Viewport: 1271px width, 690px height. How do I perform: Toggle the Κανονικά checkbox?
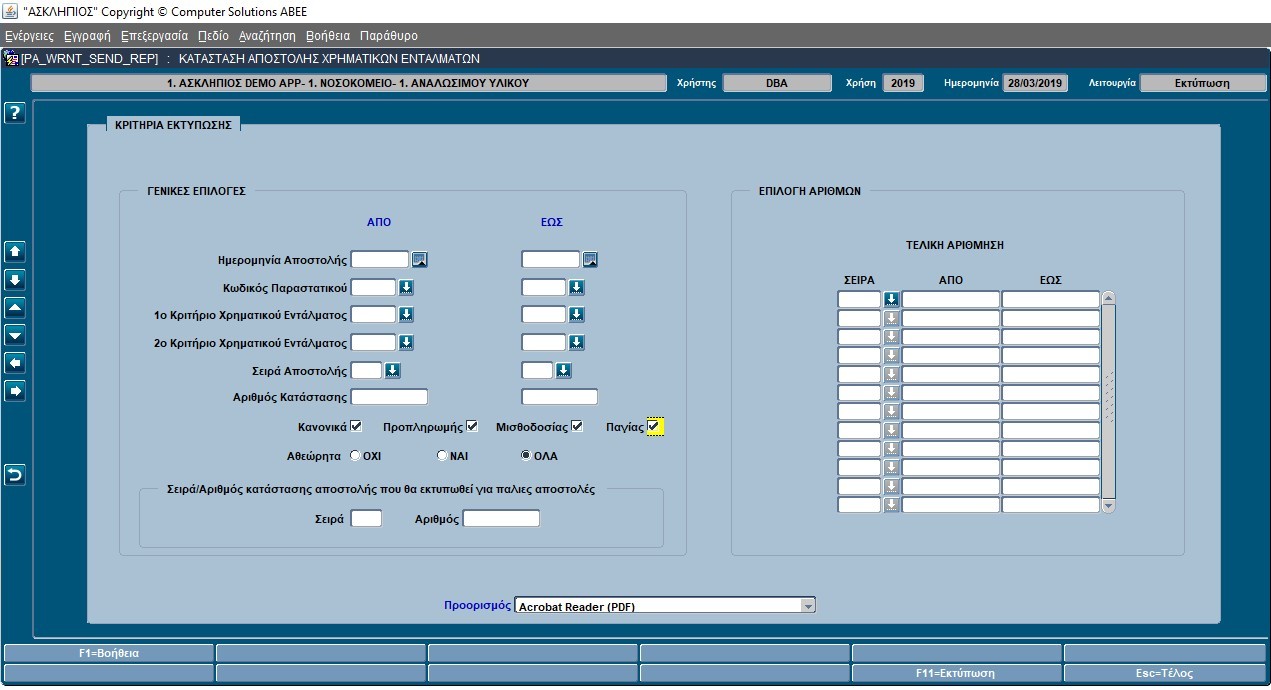(x=356, y=427)
